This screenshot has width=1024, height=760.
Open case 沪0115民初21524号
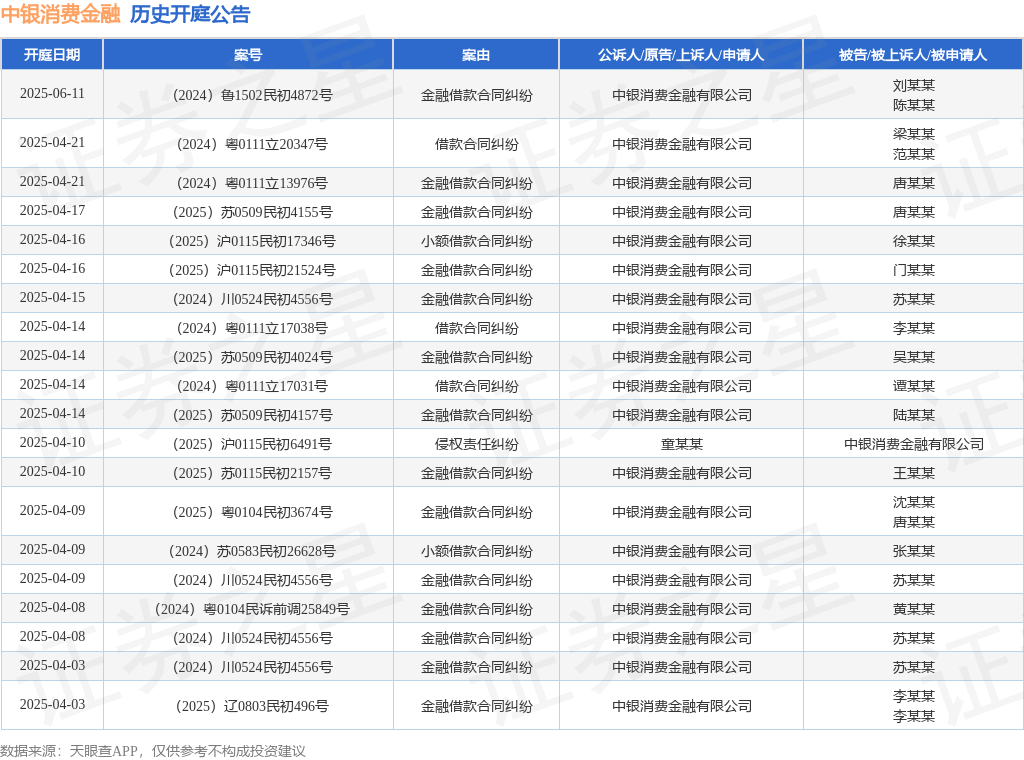pos(253,270)
